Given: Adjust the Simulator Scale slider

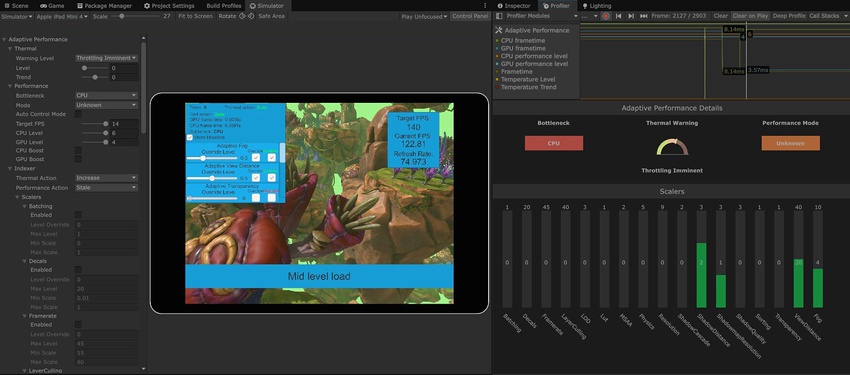Looking at the screenshot, I should point(136,16).
